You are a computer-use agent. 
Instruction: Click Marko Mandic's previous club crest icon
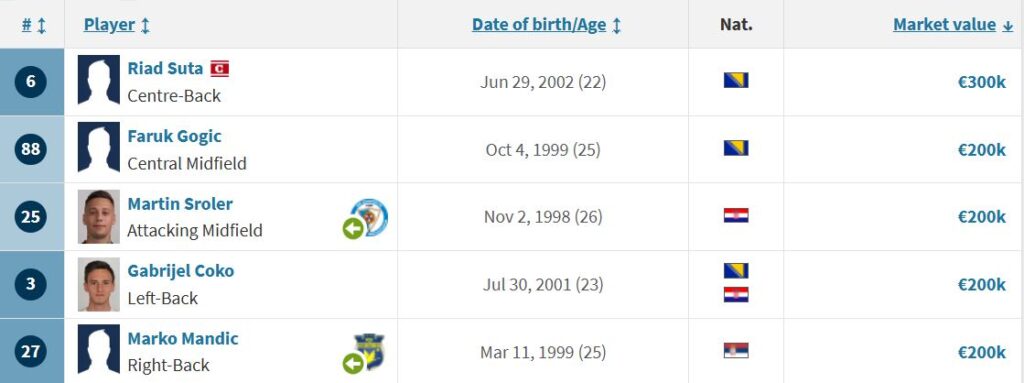tap(369, 352)
